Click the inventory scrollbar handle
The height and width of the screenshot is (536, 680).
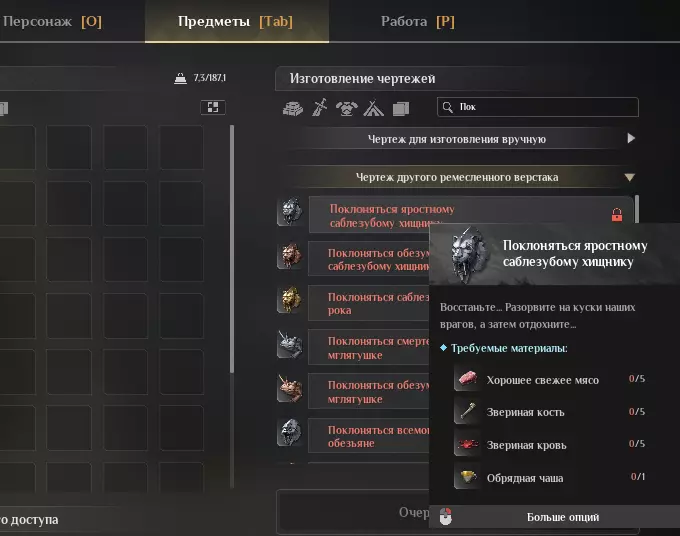232,249
